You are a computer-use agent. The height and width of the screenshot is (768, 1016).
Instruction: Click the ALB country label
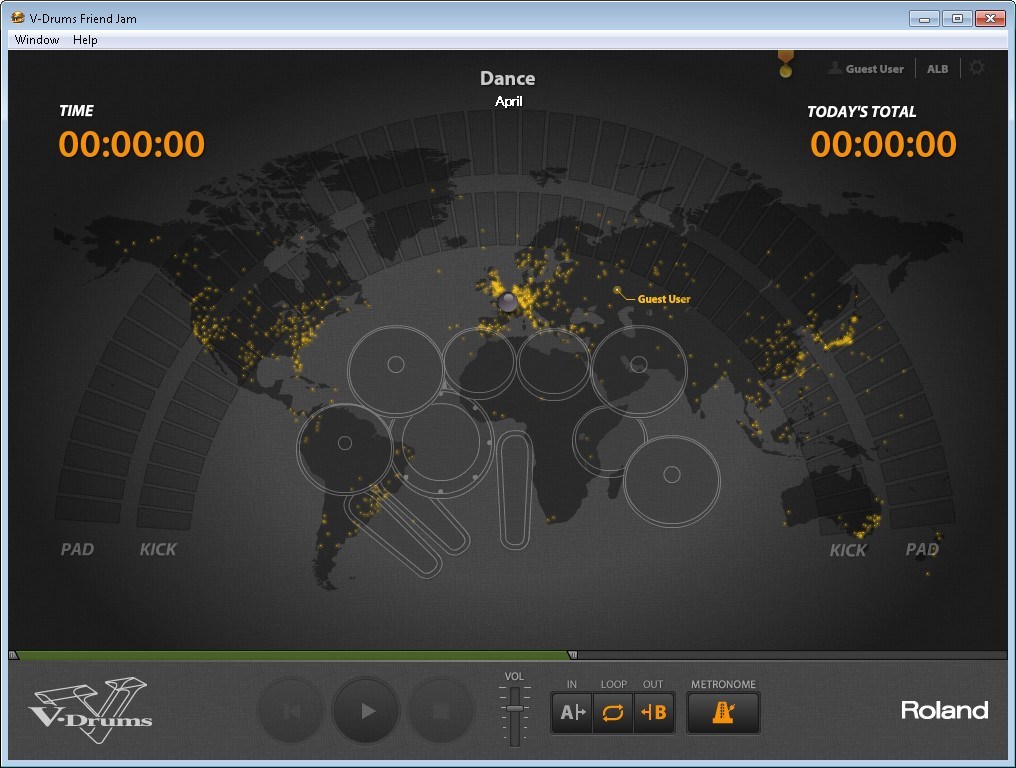(x=937, y=69)
